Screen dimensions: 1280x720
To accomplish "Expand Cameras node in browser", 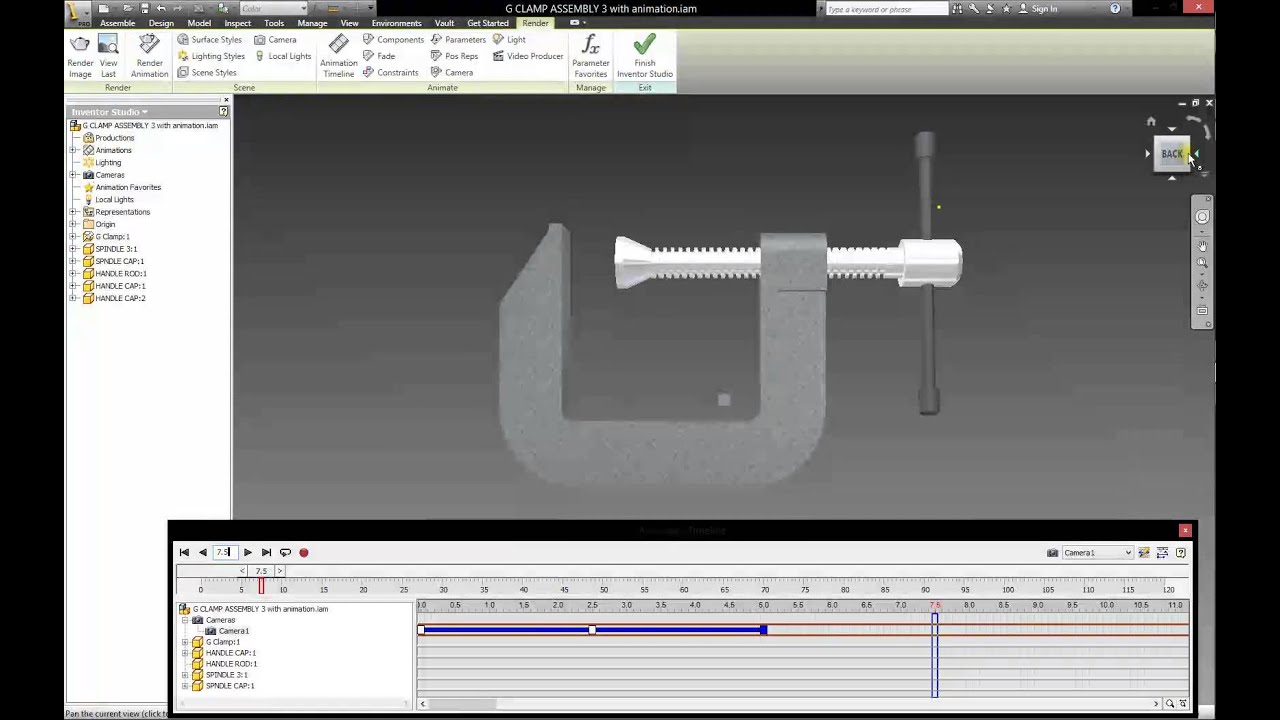I will [74, 175].
